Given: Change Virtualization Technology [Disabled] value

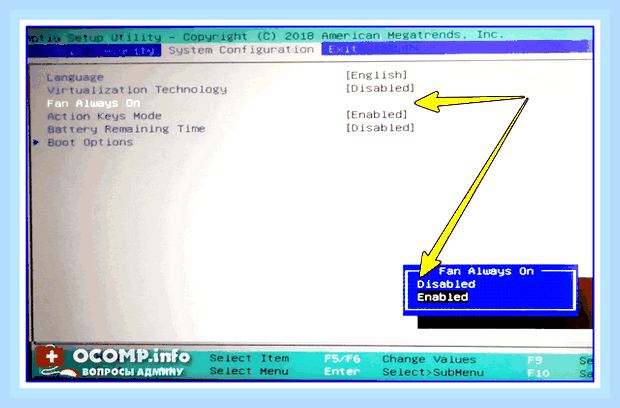Looking at the screenshot, I should pos(380,88).
